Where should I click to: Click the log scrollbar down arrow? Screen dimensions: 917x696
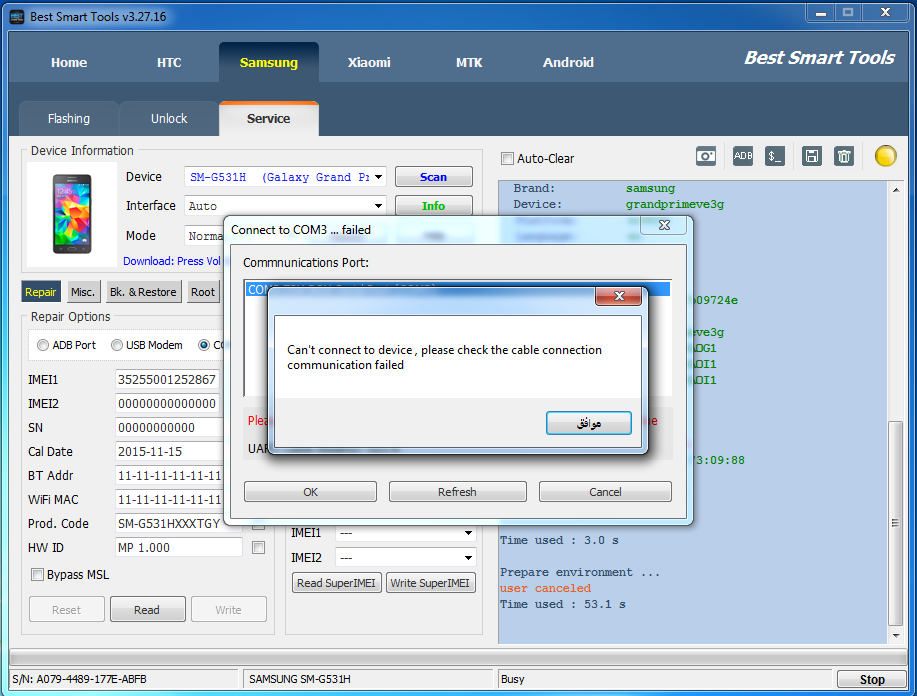[x=895, y=636]
